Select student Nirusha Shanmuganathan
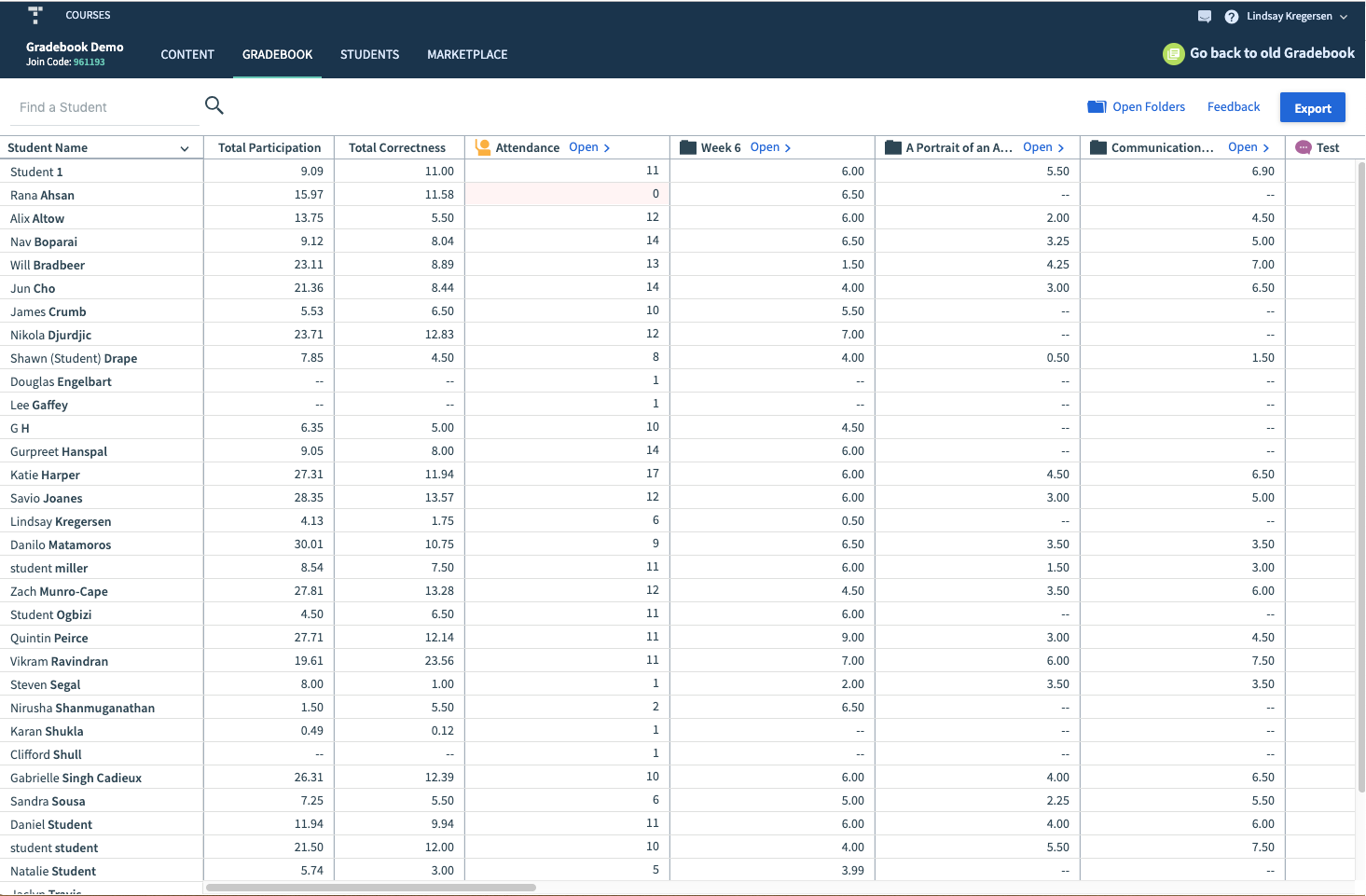Viewport: 1366px width, 896px height. [82, 708]
